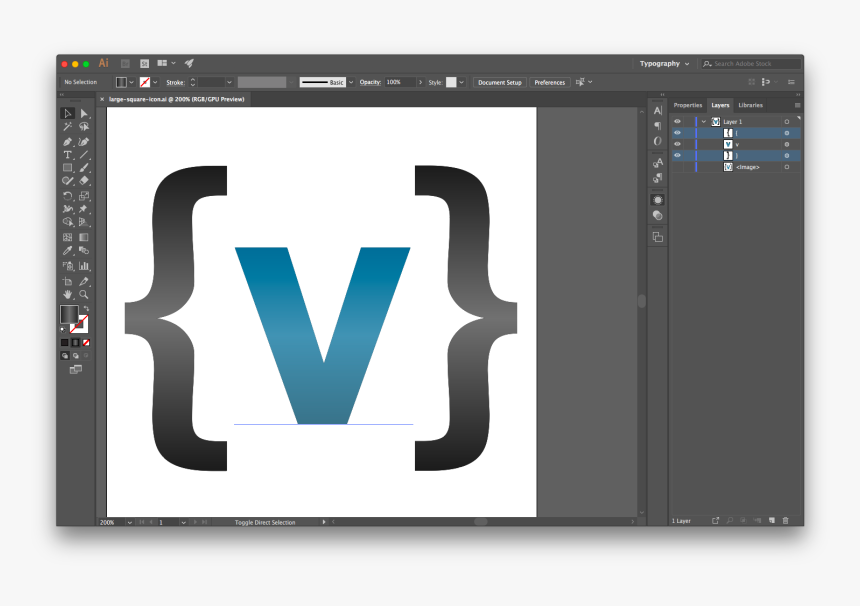
Task: Open the stroke color dropdown in control bar
Action: coord(155,82)
